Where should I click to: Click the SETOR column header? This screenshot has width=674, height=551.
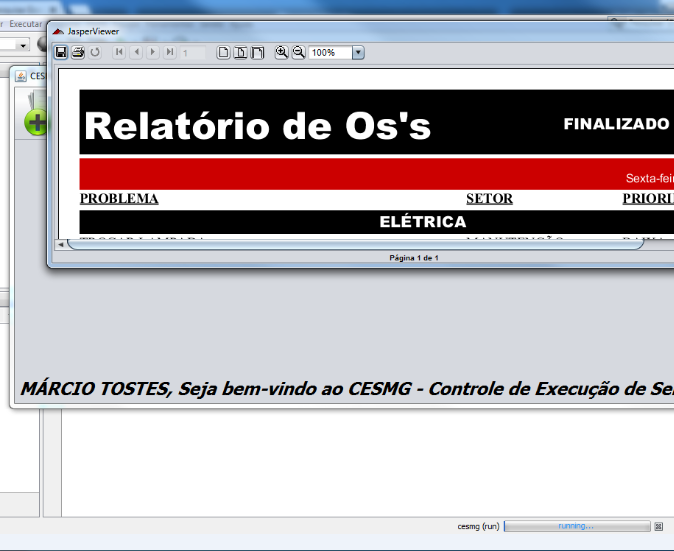point(490,199)
